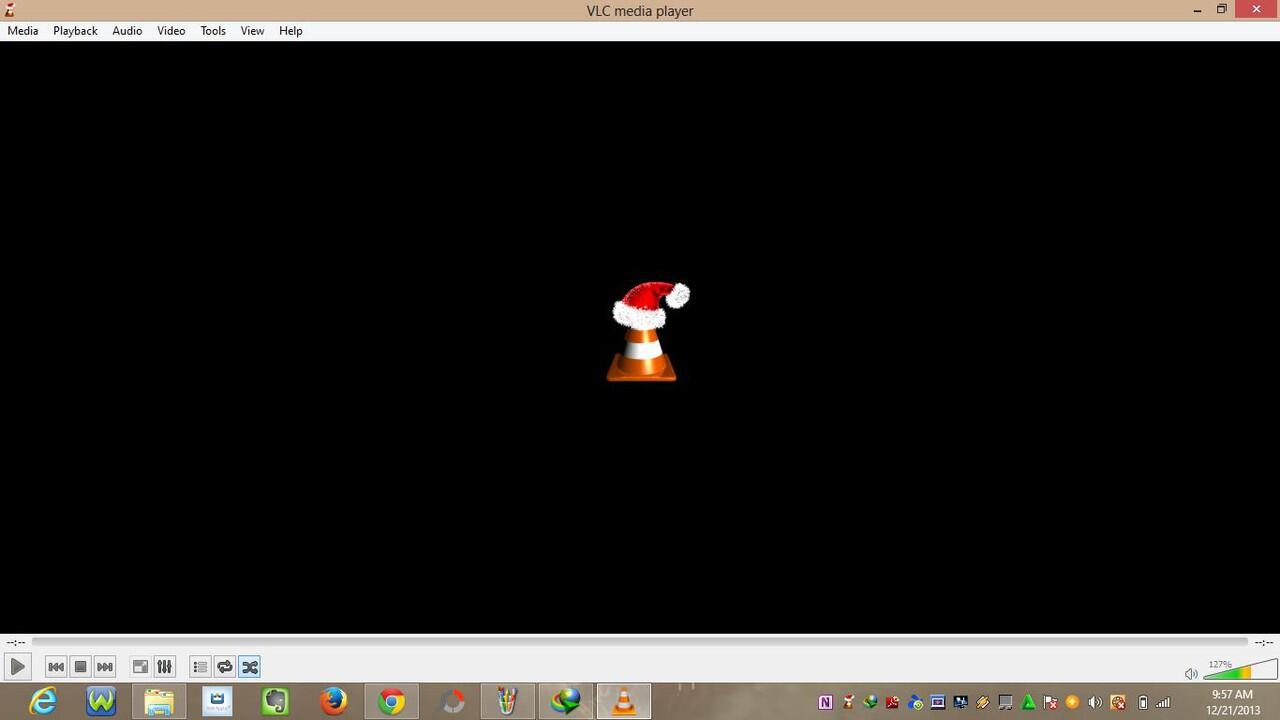Open File Explorer from the taskbar
The width and height of the screenshot is (1280, 720).
click(159, 701)
